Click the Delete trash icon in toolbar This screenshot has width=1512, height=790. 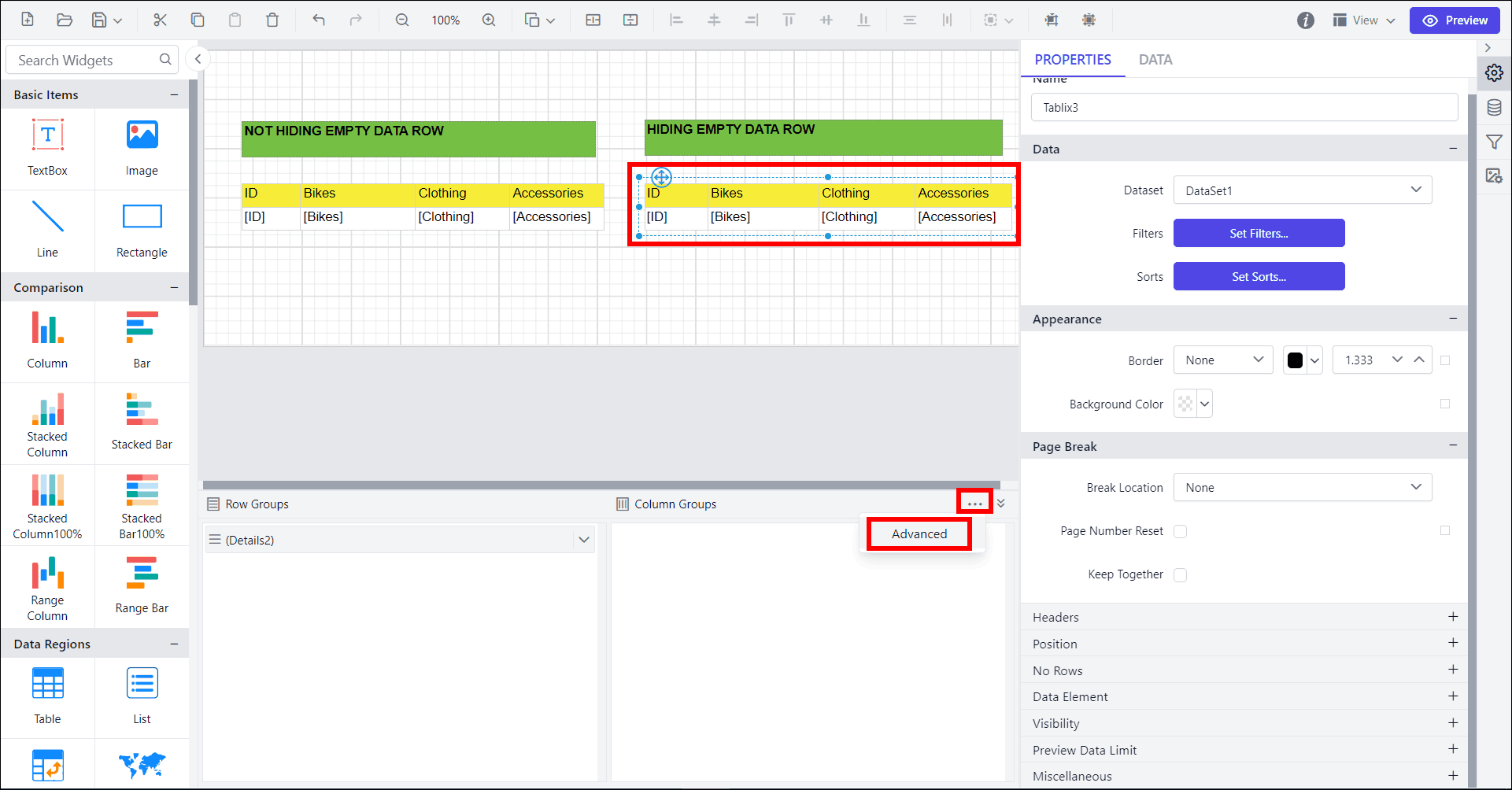pyautogui.click(x=272, y=20)
